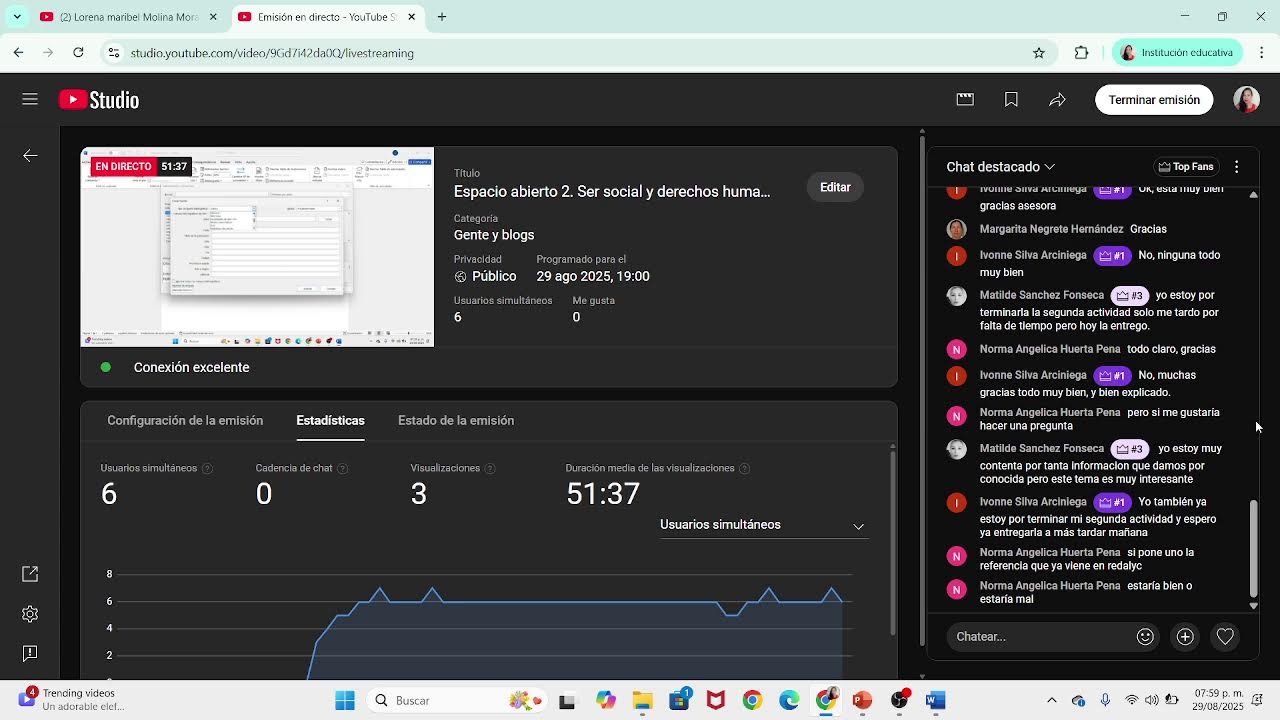Show help for Usuarios simultáneos metric
Screen dimensions: 1280x720
(207, 468)
